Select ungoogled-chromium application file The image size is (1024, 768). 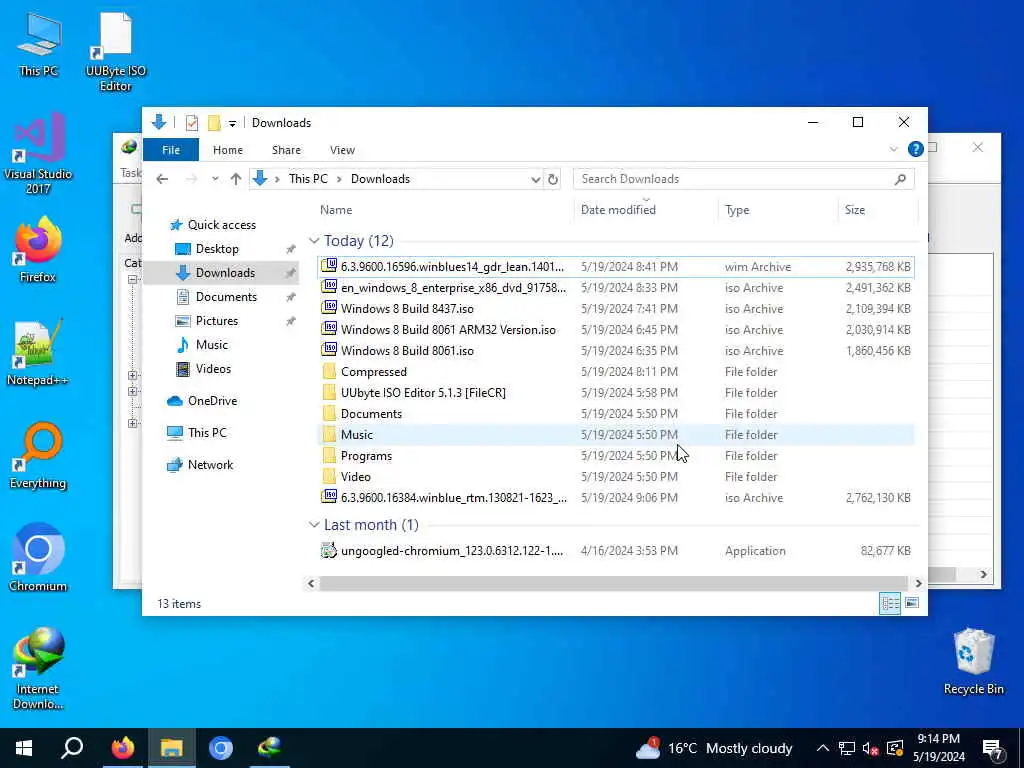coord(615,551)
